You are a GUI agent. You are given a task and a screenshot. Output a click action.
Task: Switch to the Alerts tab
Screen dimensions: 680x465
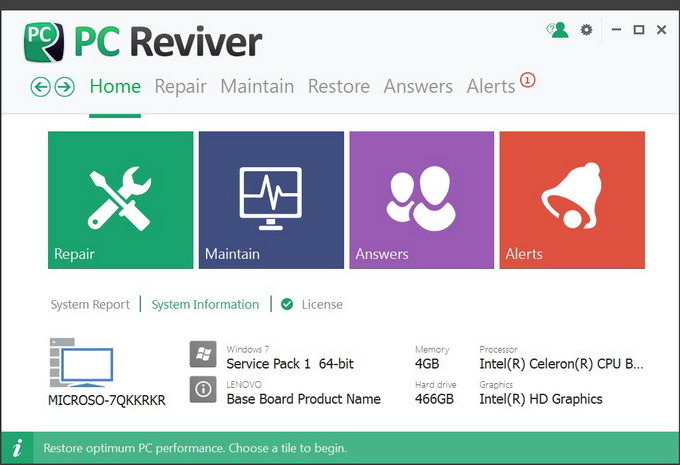[491, 86]
